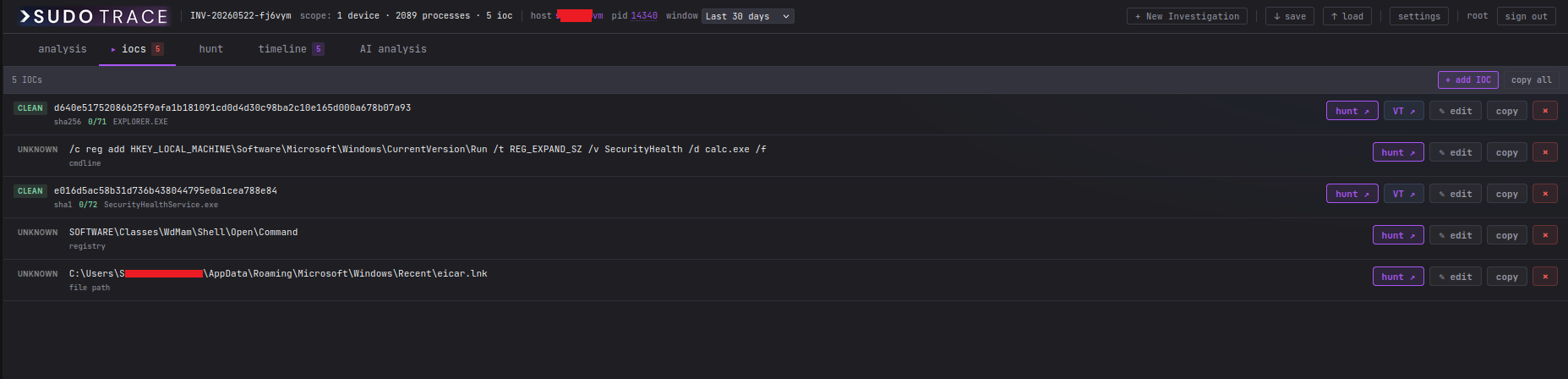Open the analysis tab

[63, 49]
